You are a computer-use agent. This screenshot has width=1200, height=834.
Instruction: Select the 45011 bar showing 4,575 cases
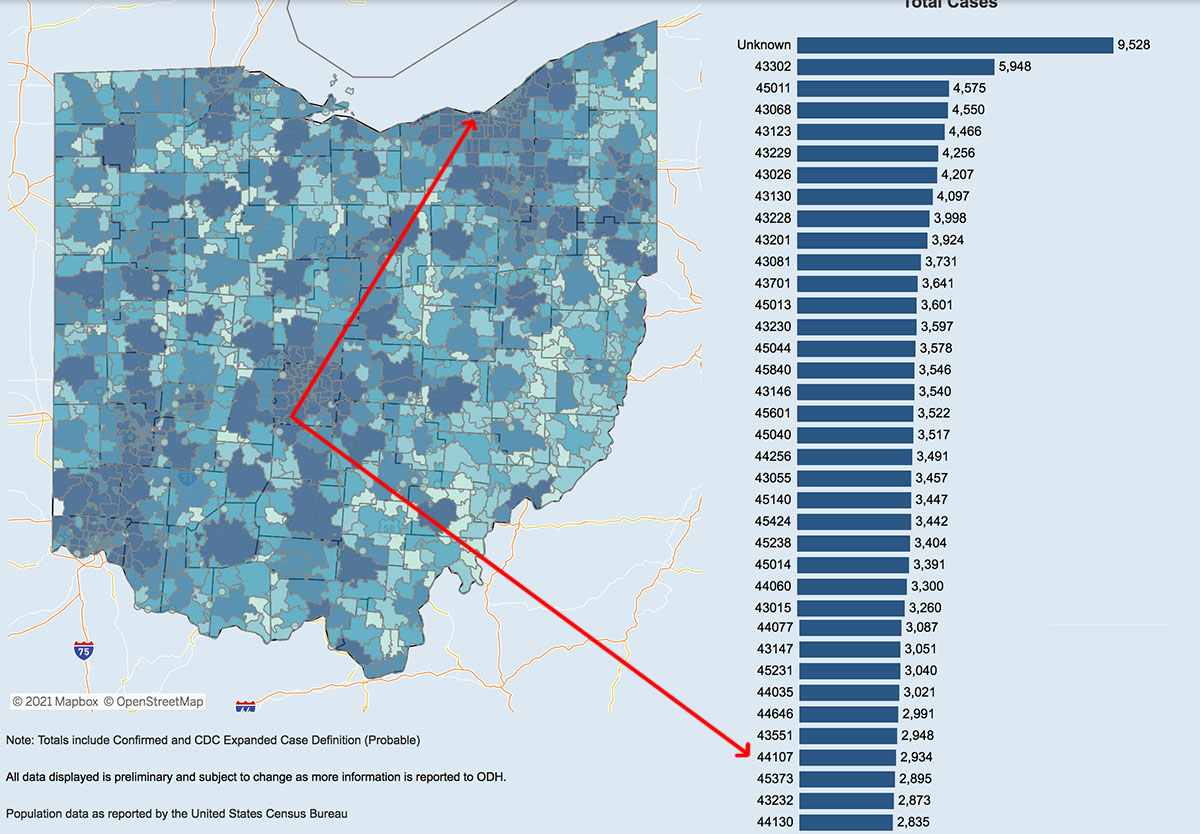tap(873, 88)
